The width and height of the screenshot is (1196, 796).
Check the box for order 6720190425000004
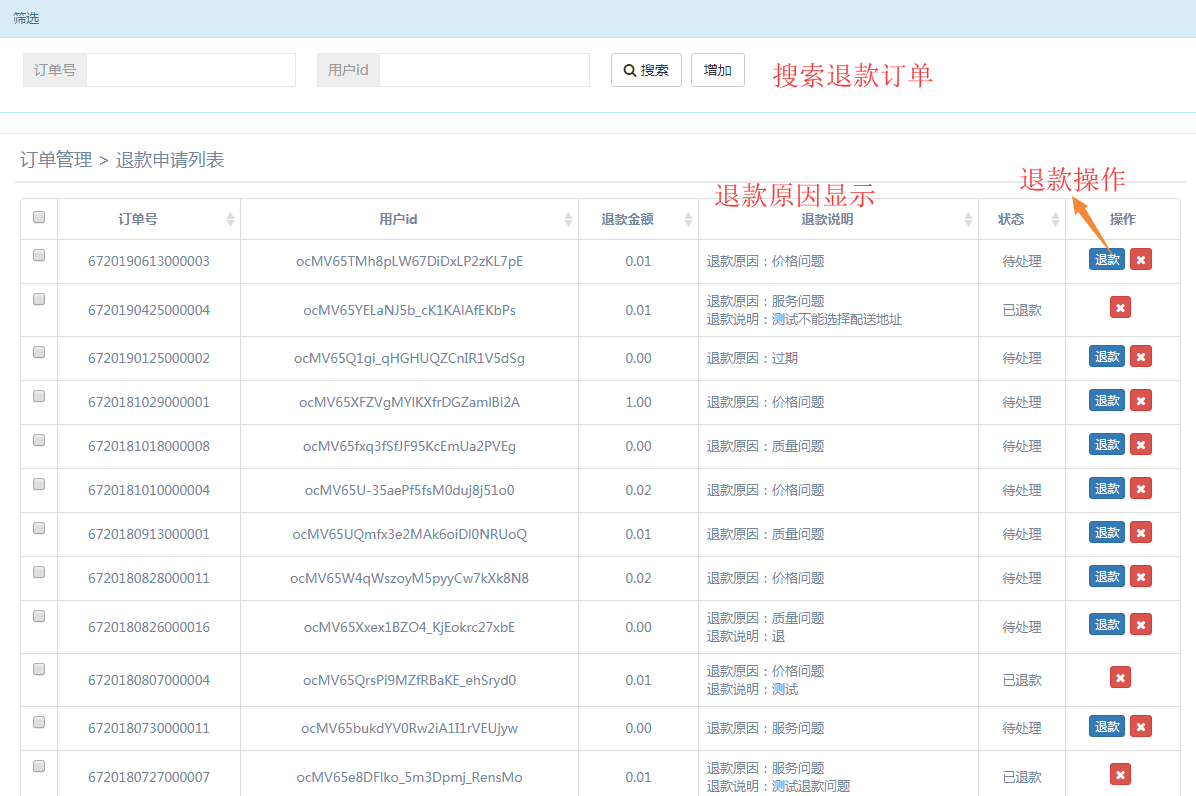click(x=39, y=300)
